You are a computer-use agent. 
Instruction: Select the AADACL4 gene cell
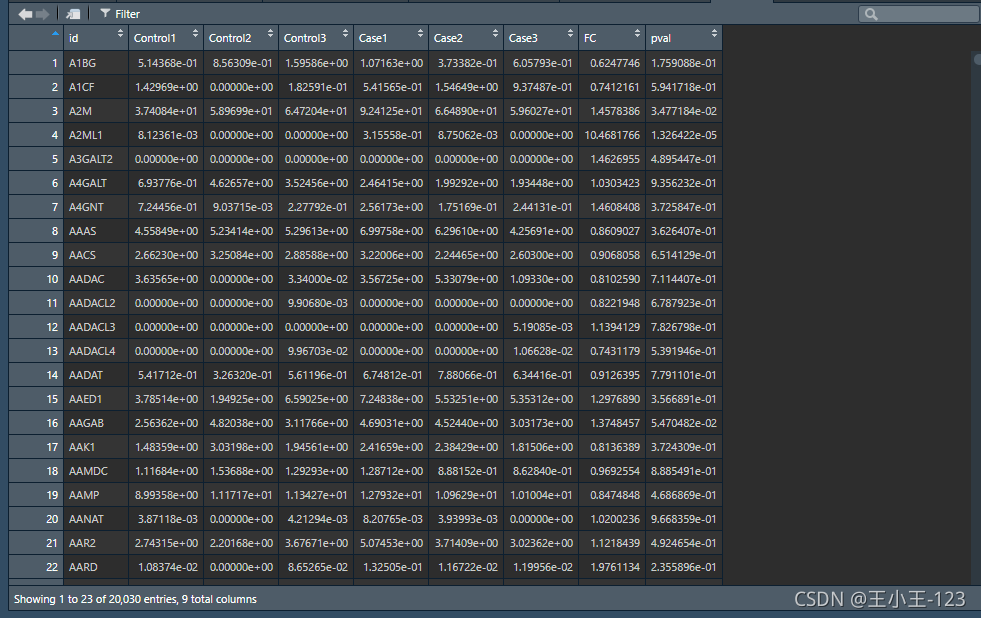click(96, 351)
